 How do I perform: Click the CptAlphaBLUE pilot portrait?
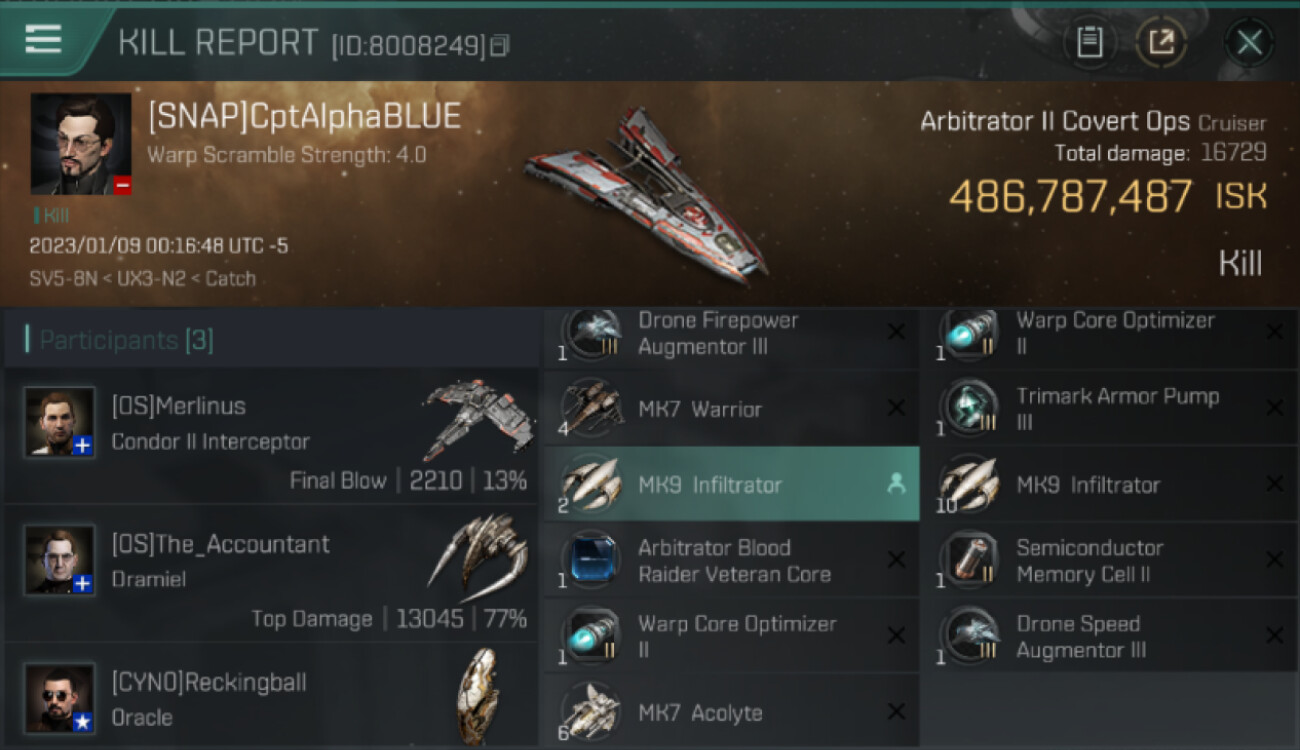(x=81, y=144)
